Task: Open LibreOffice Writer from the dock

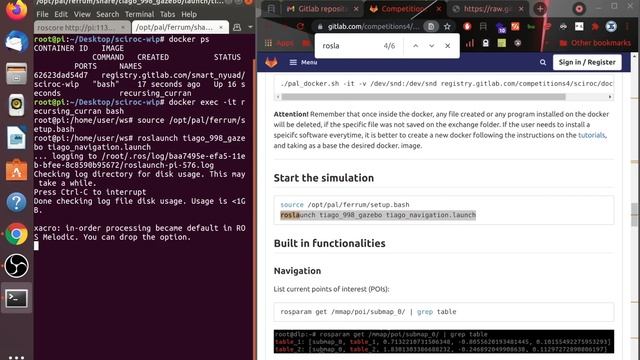Action: 16,138
